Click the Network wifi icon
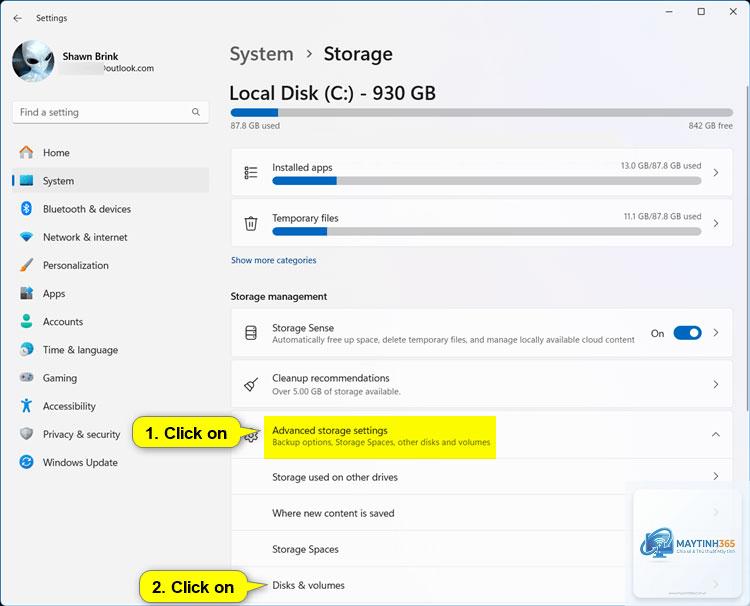 pyautogui.click(x=26, y=237)
